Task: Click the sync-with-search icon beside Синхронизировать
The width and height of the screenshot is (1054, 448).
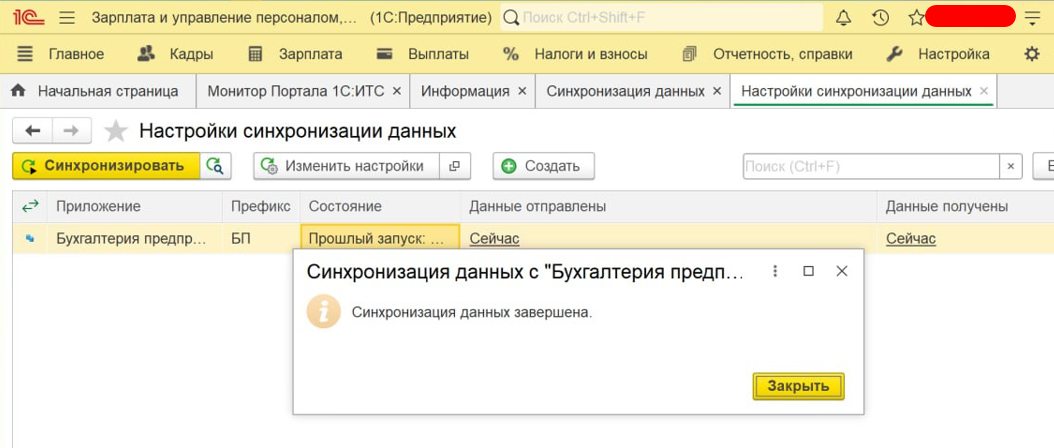Action: 216,166
